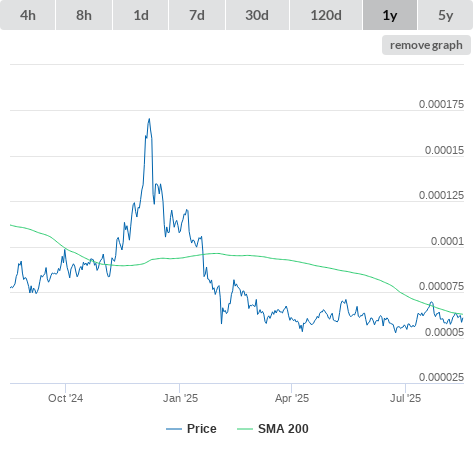Select the 4h time range tab
Screen dimensions: 474x455
pos(28,15)
